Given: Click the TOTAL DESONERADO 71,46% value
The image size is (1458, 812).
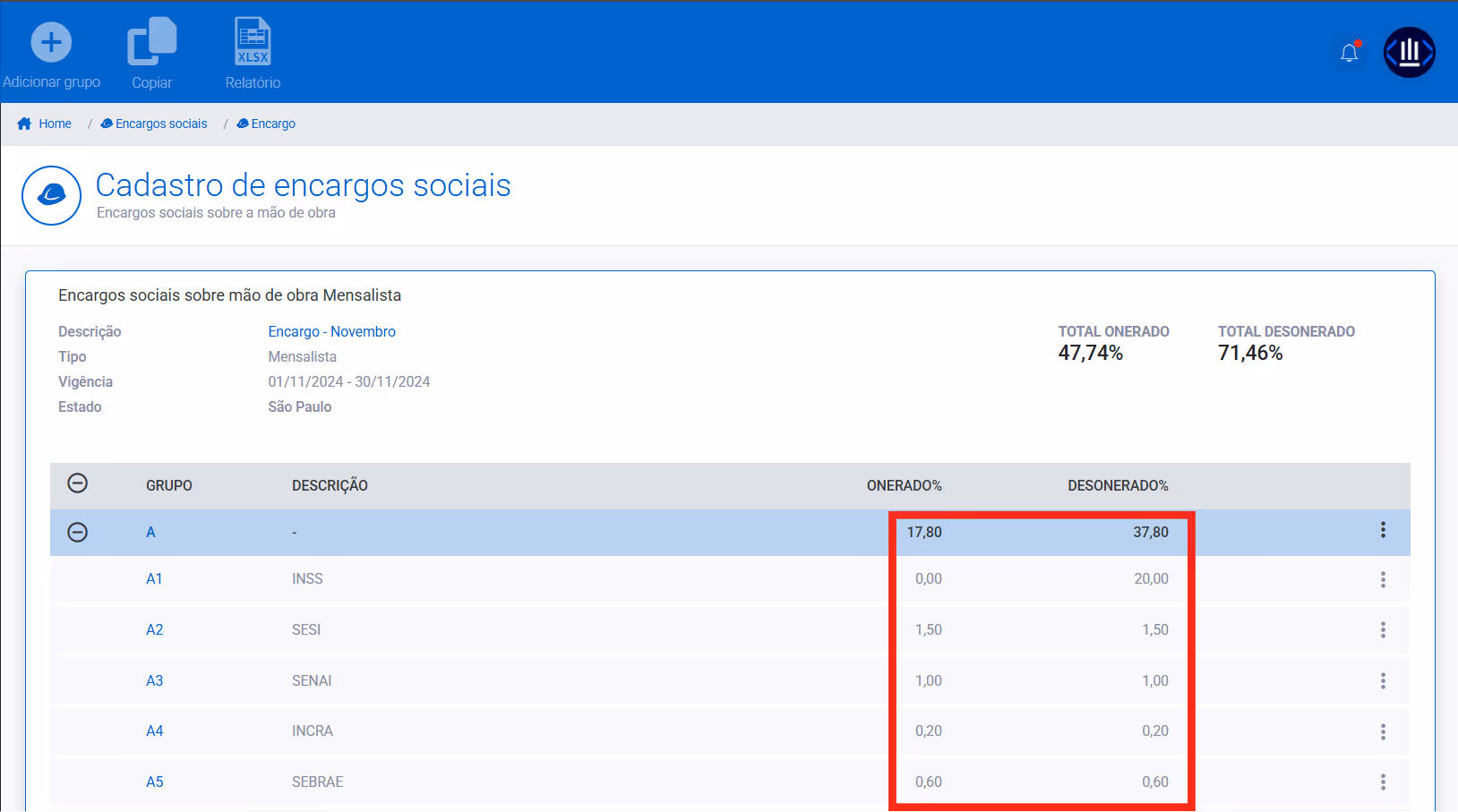Looking at the screenshot, I should point(1250,353).
